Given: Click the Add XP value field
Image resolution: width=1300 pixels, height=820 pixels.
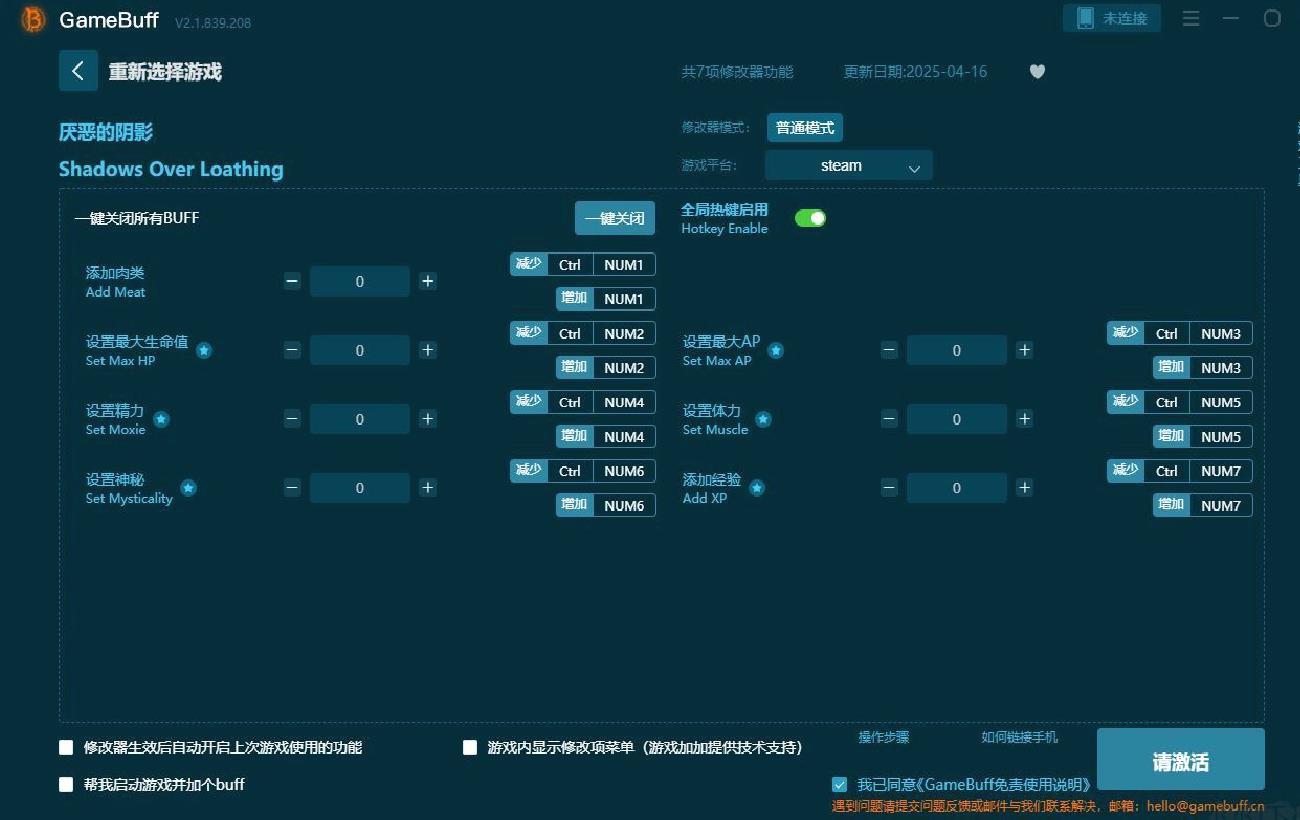Looking at the screenshot, I should pyautogui.click(x=957, y=489).
